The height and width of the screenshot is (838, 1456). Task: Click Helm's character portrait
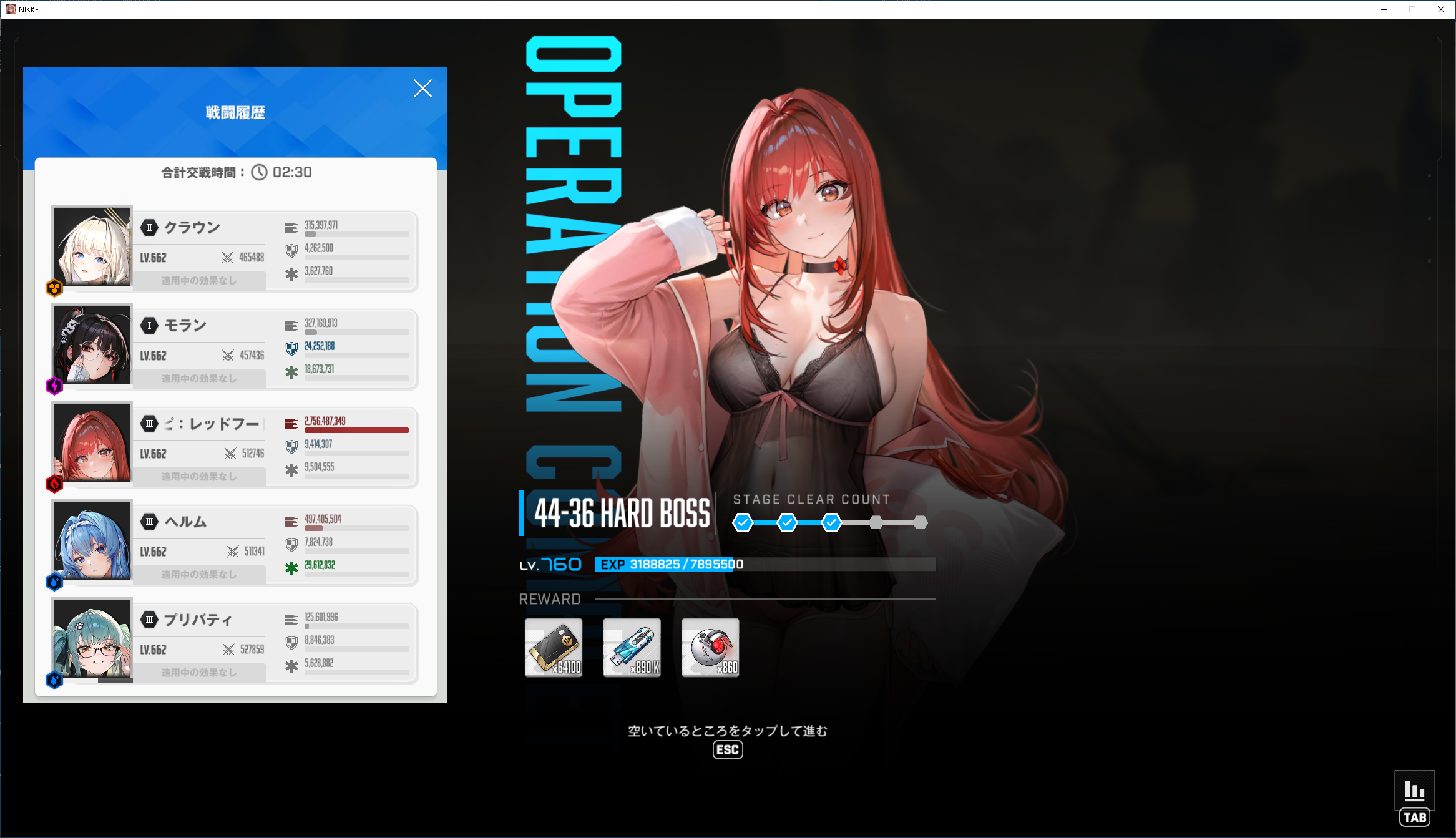click(92, 540)
